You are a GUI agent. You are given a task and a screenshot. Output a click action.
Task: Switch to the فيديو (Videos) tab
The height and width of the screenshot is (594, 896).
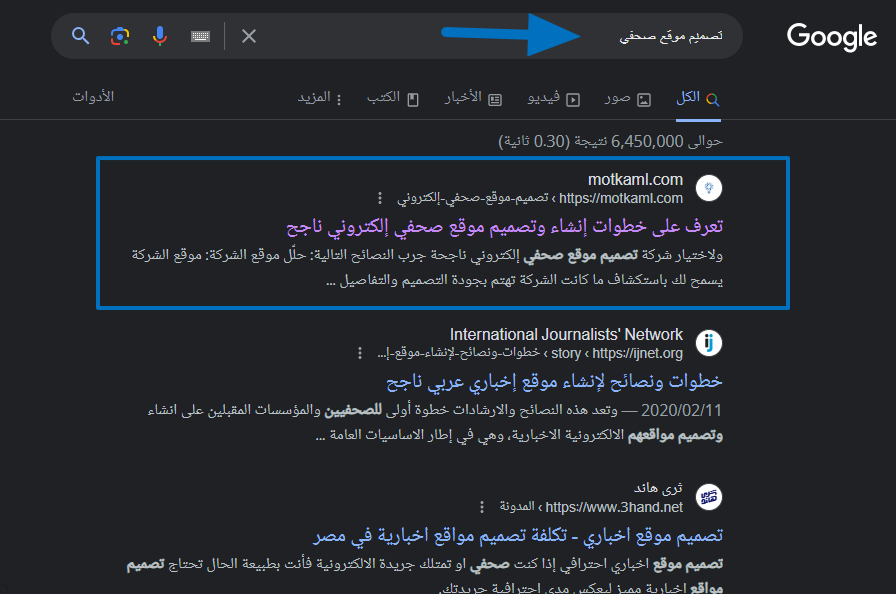554,98
